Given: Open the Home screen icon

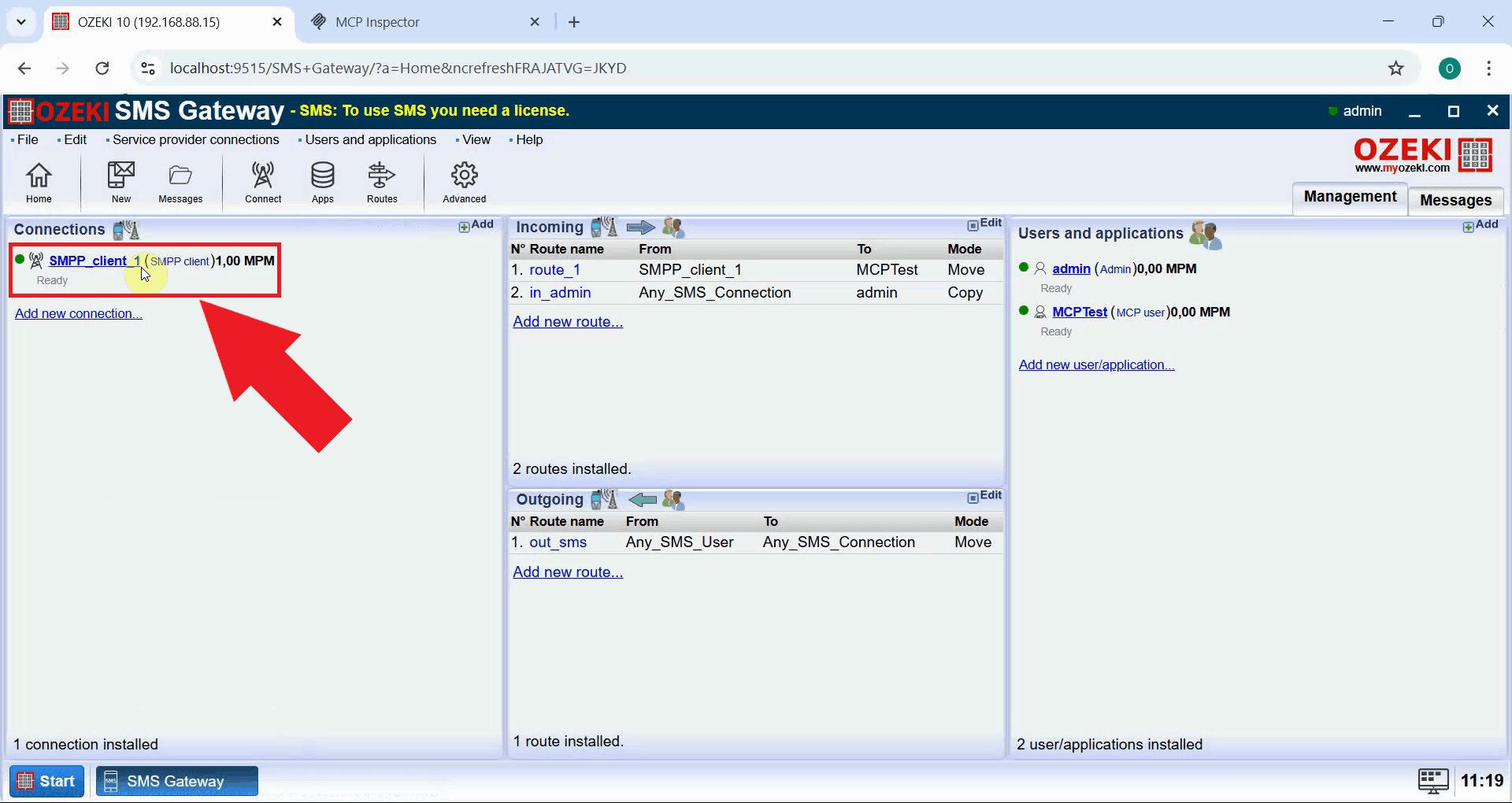Looking at the screenshot, I should 38,181.
